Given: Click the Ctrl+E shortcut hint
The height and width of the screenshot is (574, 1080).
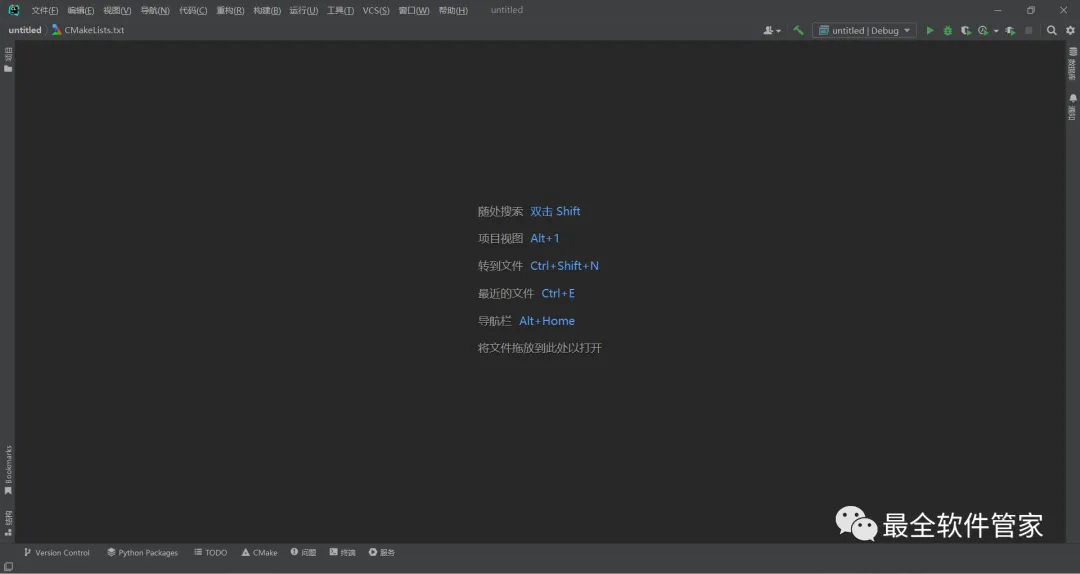Looking at the screenshot, I should 558,294.
